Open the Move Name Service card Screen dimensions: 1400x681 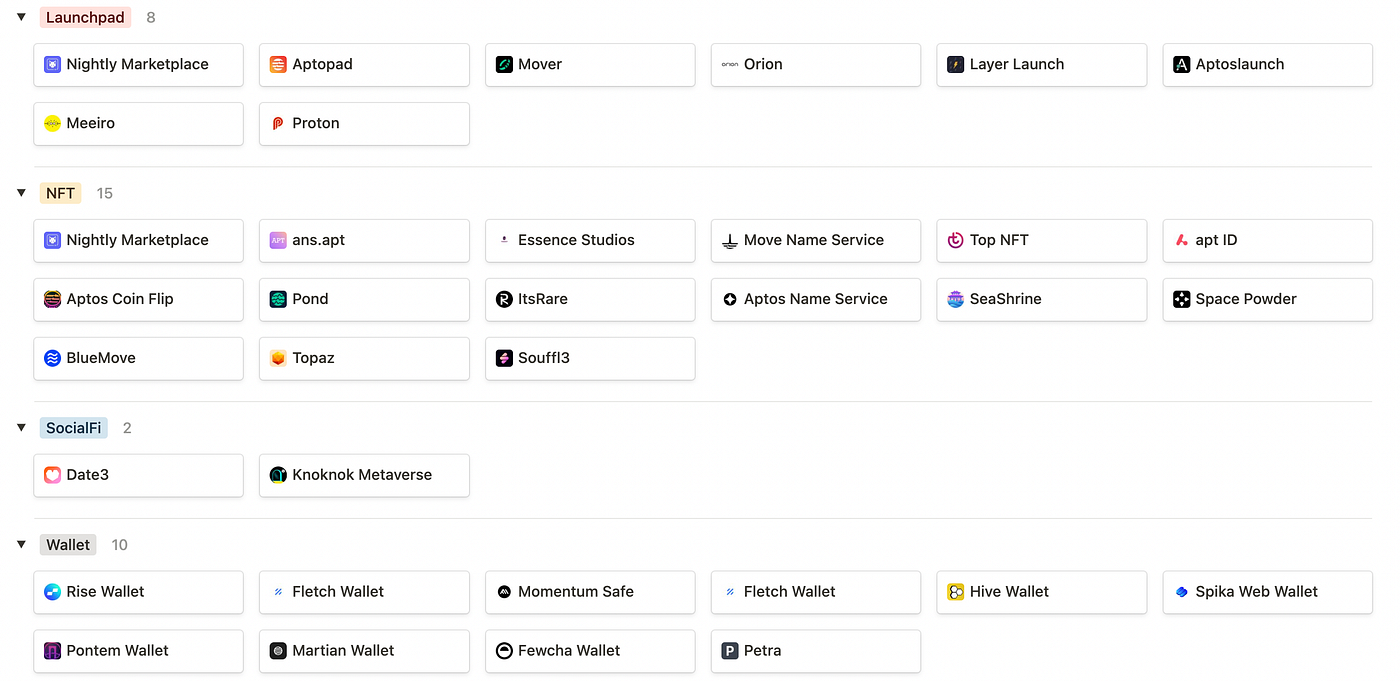pyautogui.click(x=815, y=240)
